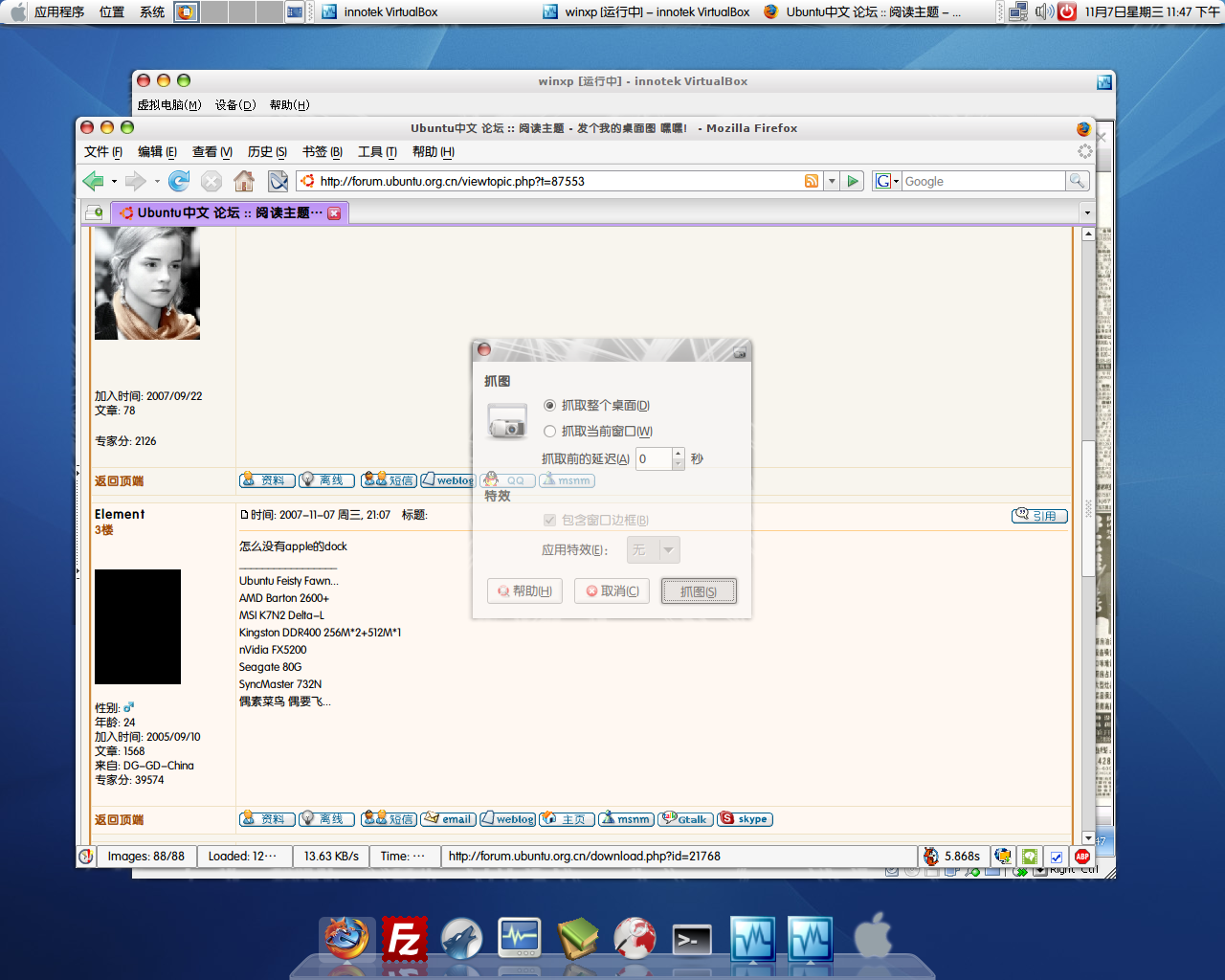Open Firefox 工具 tools menu
Viewport: 1225px width, 980px height.
tap(377, 152)
